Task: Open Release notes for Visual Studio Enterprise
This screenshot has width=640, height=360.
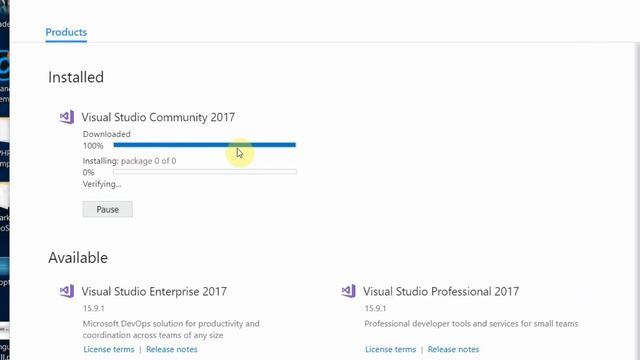Action: click(172, 349)
